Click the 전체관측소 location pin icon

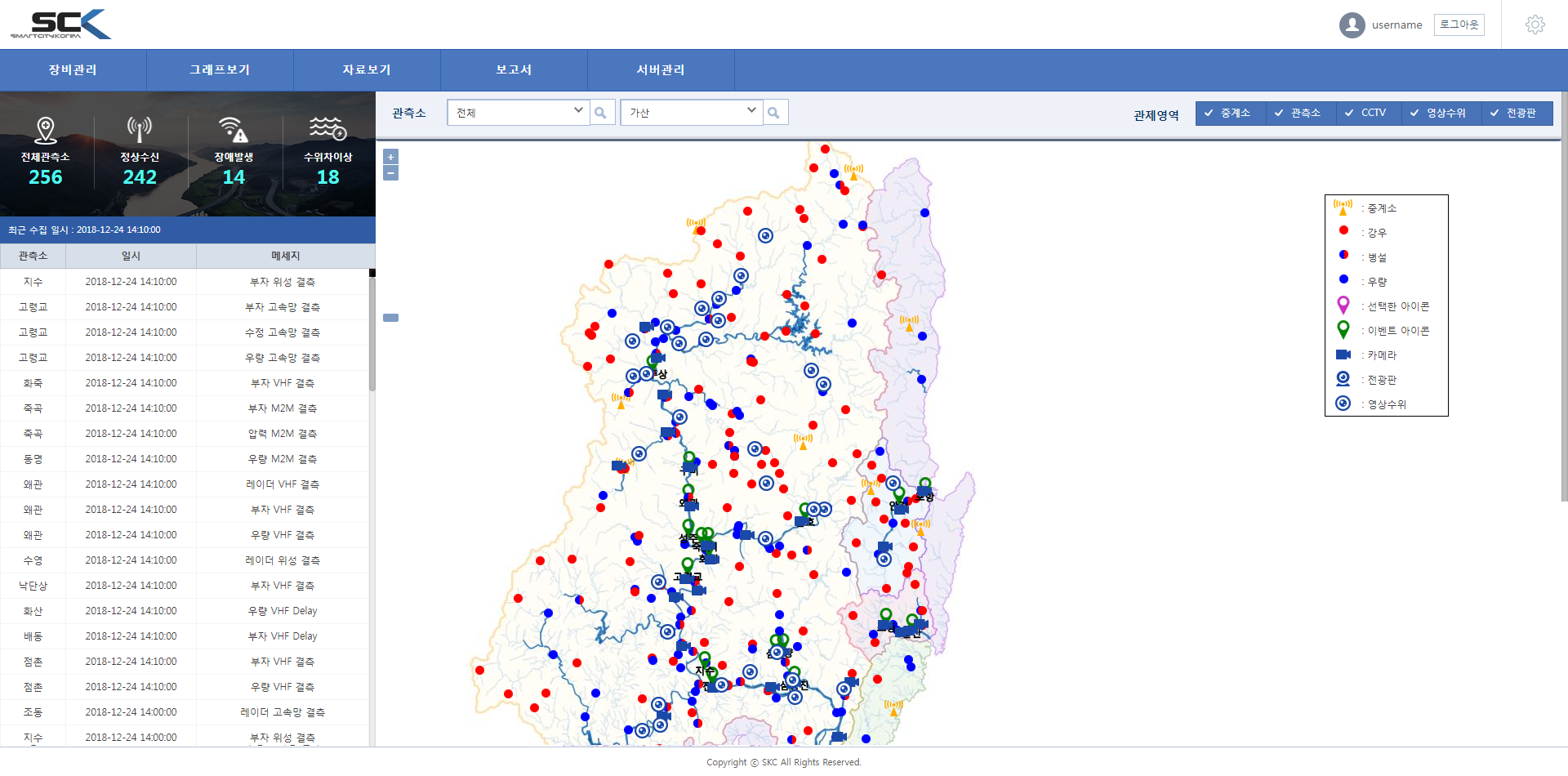coord(46,129)
